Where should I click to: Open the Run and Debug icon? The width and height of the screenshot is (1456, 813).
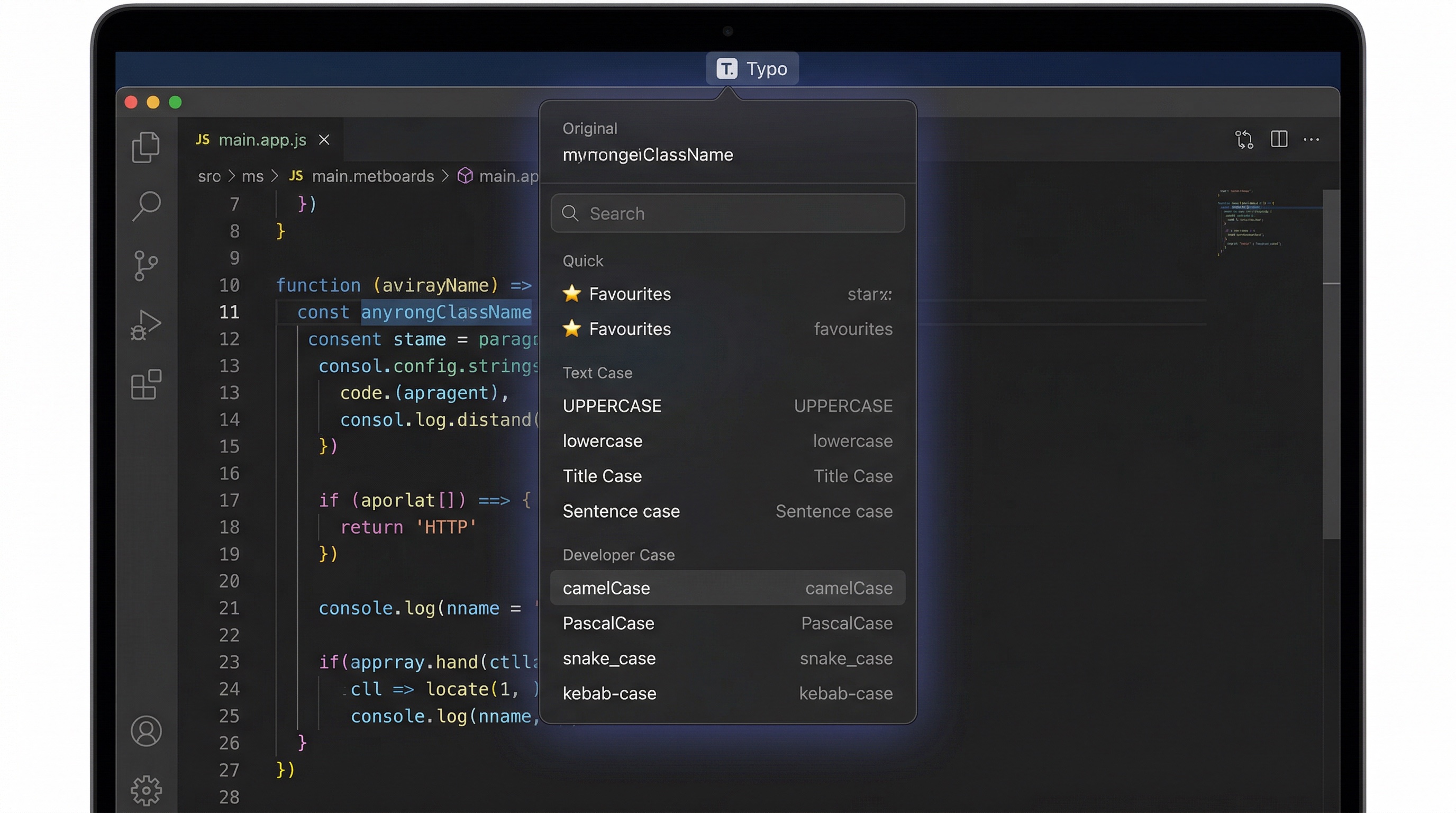[x=146, y=325]
